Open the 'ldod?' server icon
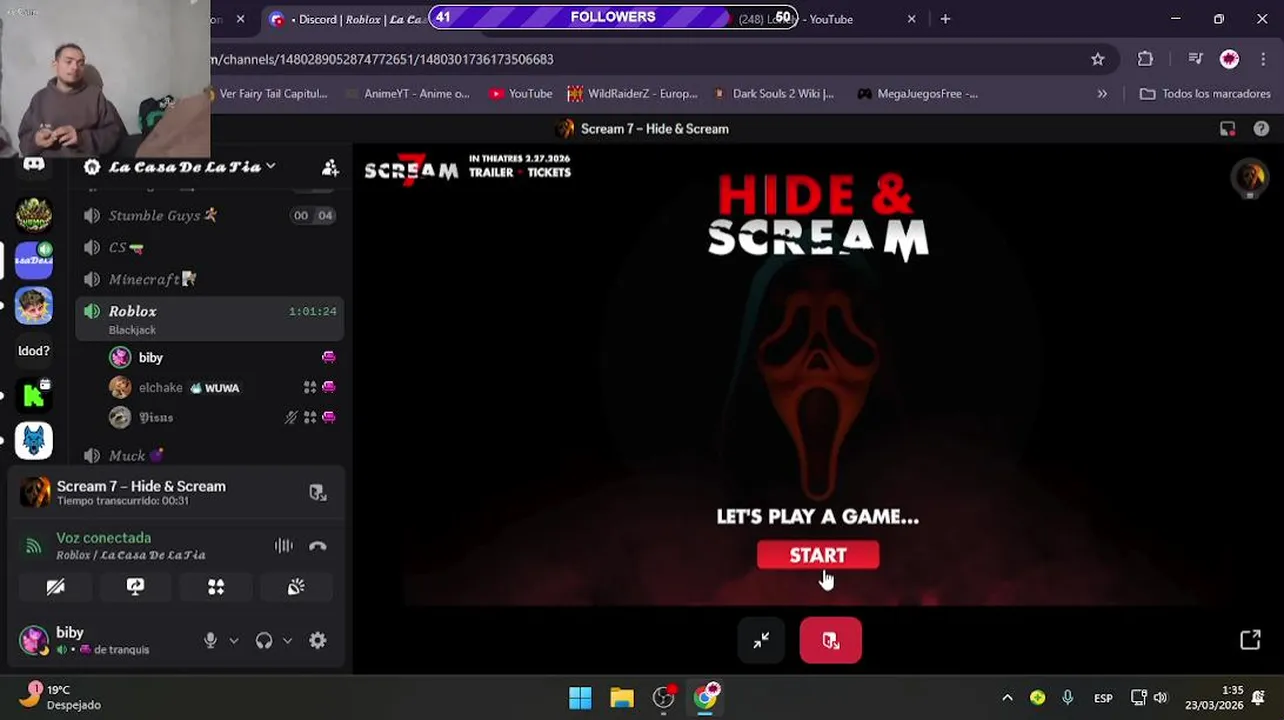 pos(34,351)
